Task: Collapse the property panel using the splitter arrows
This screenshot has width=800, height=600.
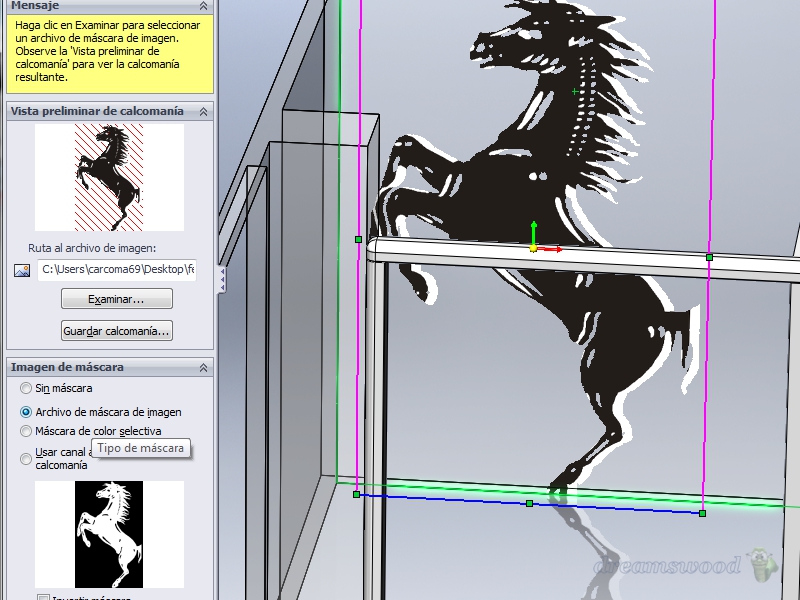Action: [x=222, y=280]
